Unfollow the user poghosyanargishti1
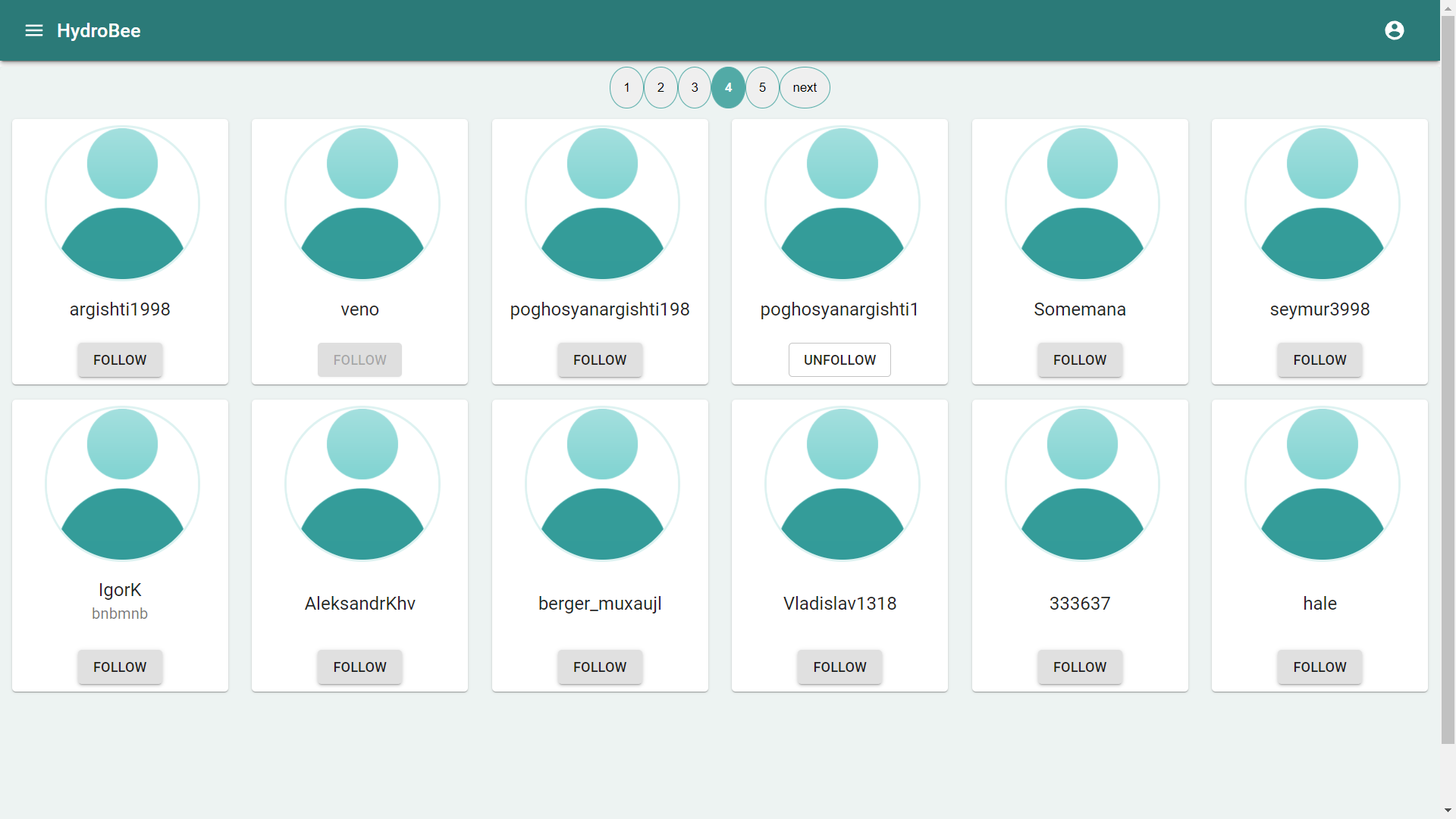 click(839, 359)
